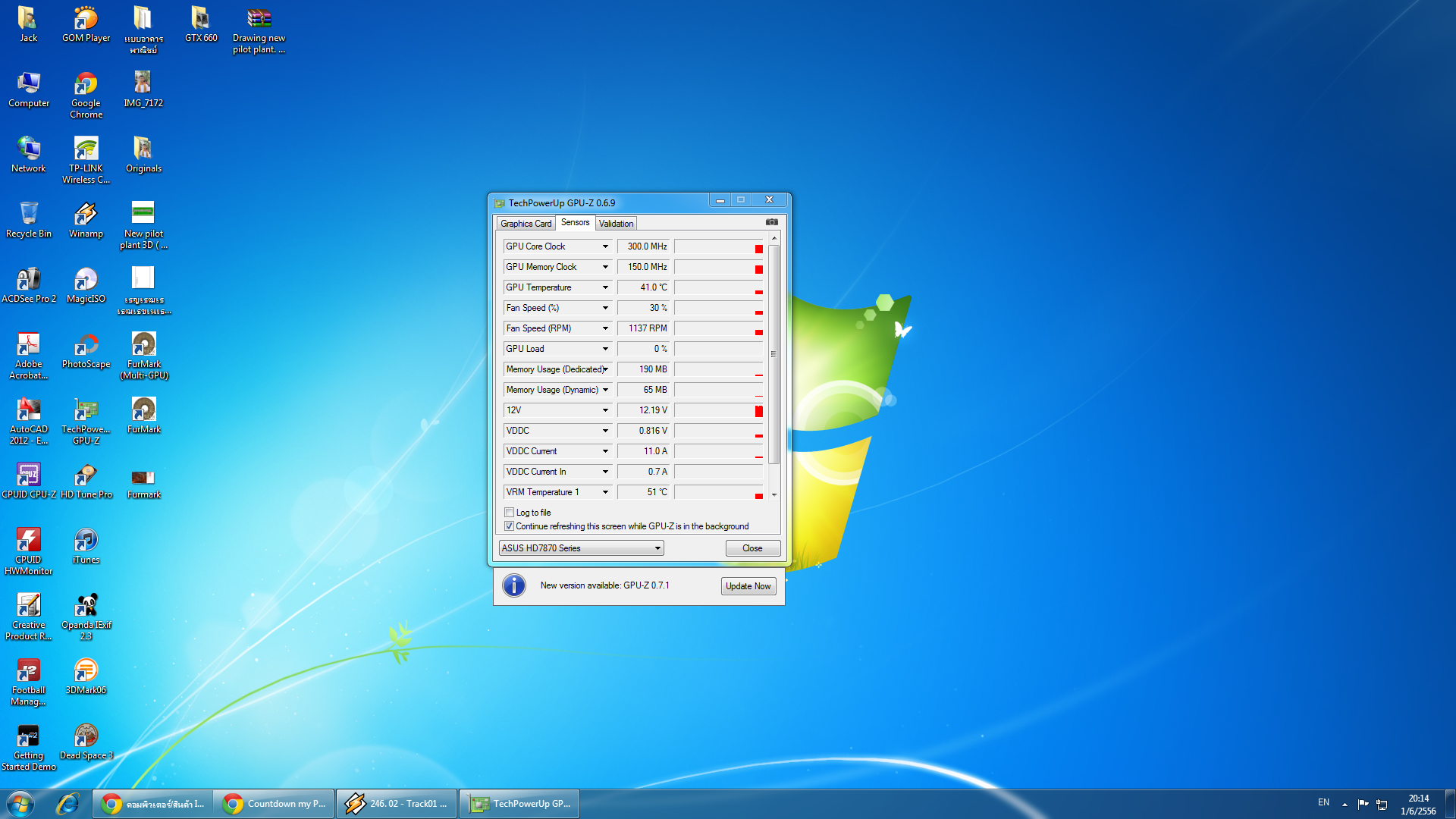The image size is (1456, 819).
Task: Open the CPUID HWMonitor desktop icon
Action: click(x=28, y=541)
